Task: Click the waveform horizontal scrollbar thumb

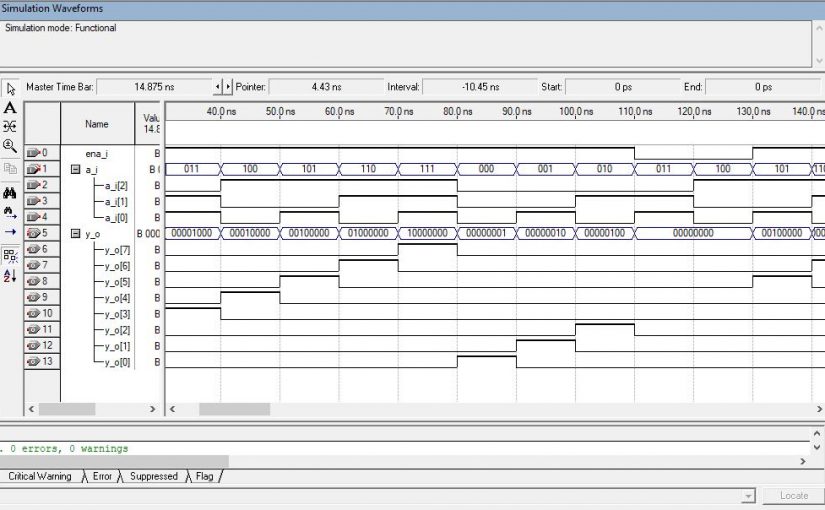Action: tap(235, 409)
